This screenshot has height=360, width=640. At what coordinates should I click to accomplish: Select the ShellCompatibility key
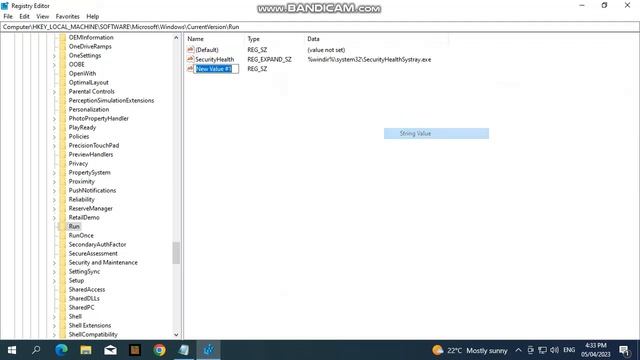coord(93,334)
